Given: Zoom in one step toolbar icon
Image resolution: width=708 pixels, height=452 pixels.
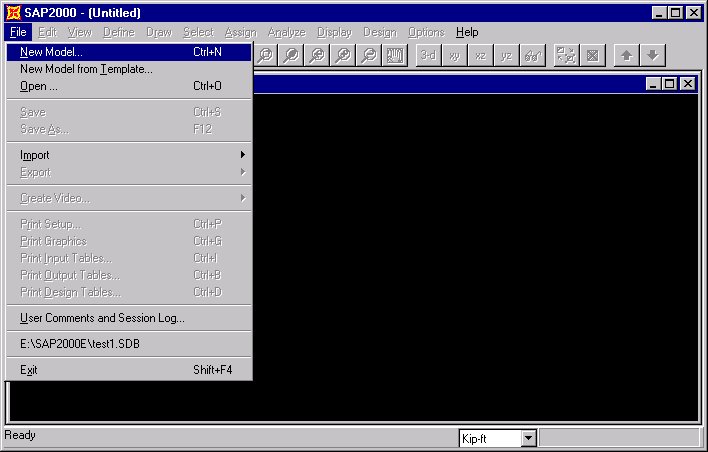Looking at the screenshot, I should [x=343, y=55].
